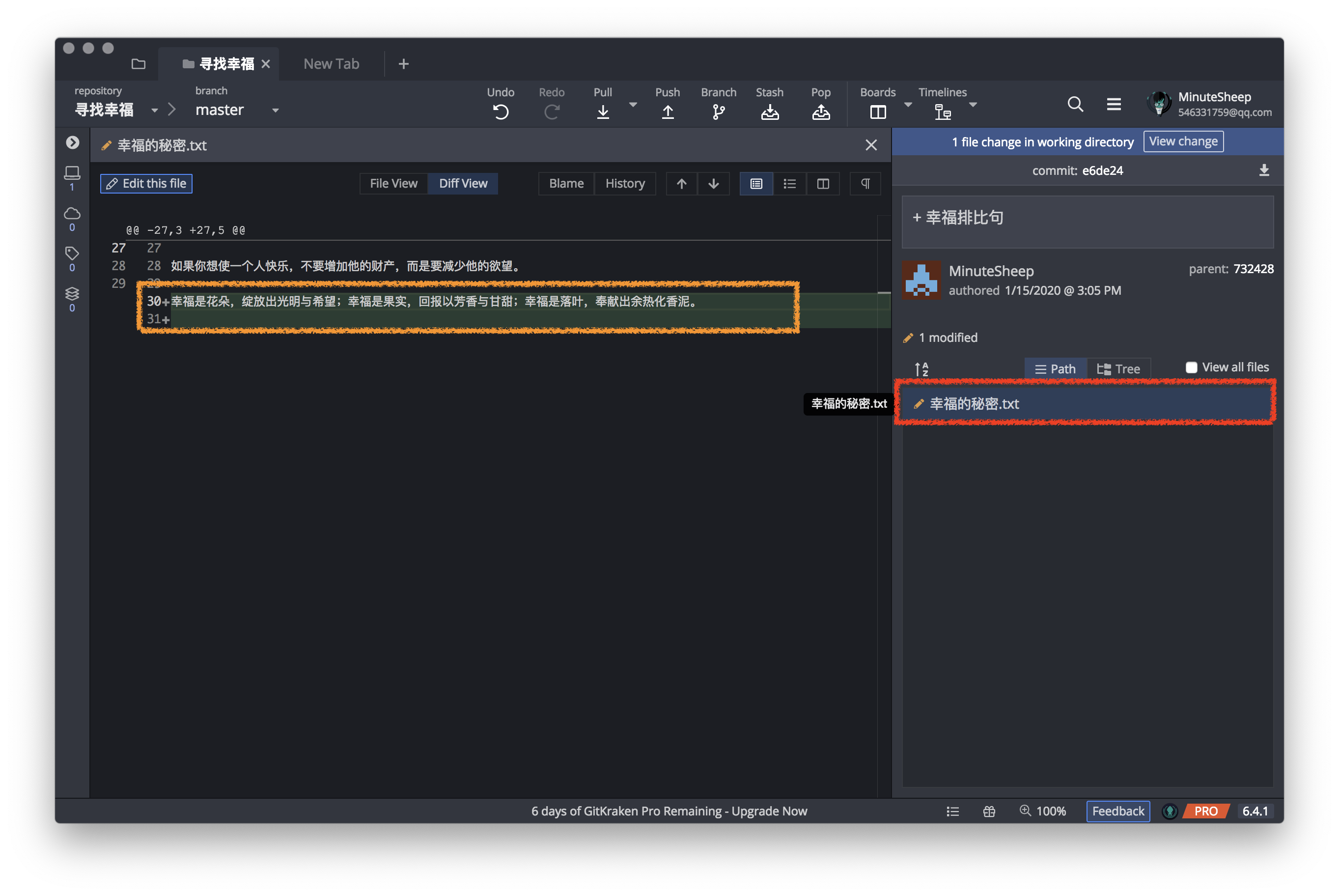
Task: Switch to File View tab
Action: 393,183
